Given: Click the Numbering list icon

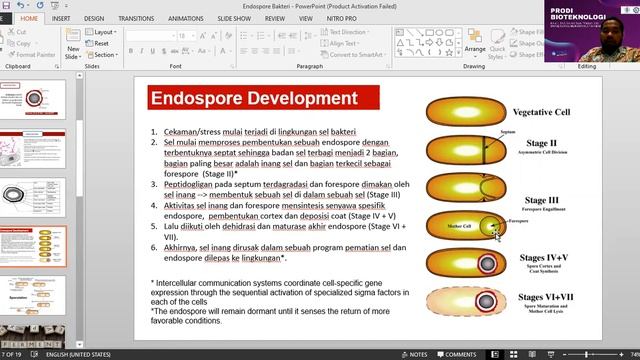Looking at the screenshot, I should [x=260, y=36].
